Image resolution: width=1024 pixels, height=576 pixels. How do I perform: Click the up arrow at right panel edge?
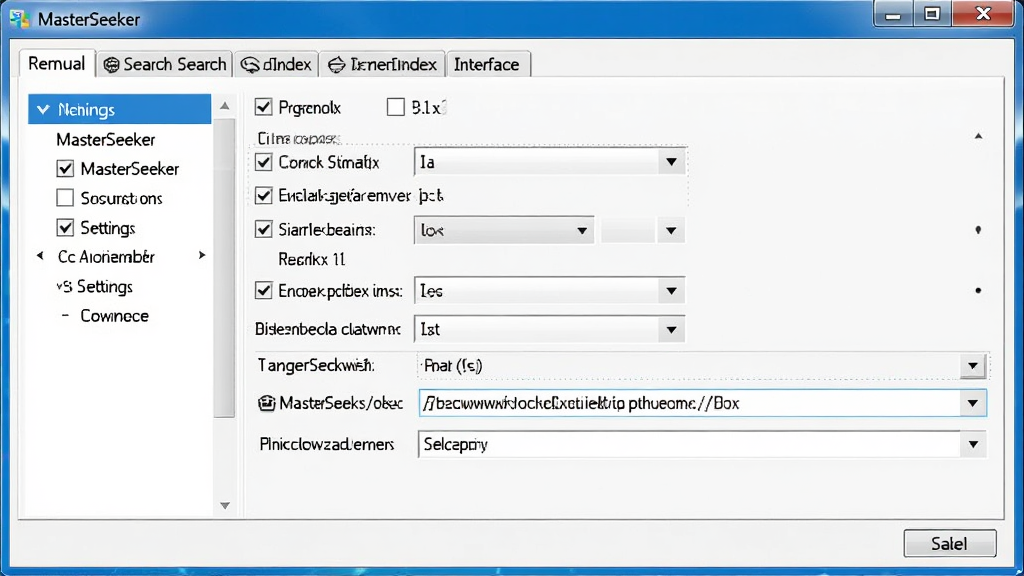coord(978,136)
